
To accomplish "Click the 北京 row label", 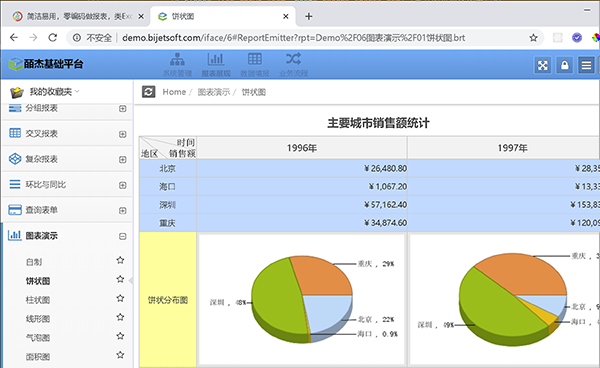I will click(168, 168).
